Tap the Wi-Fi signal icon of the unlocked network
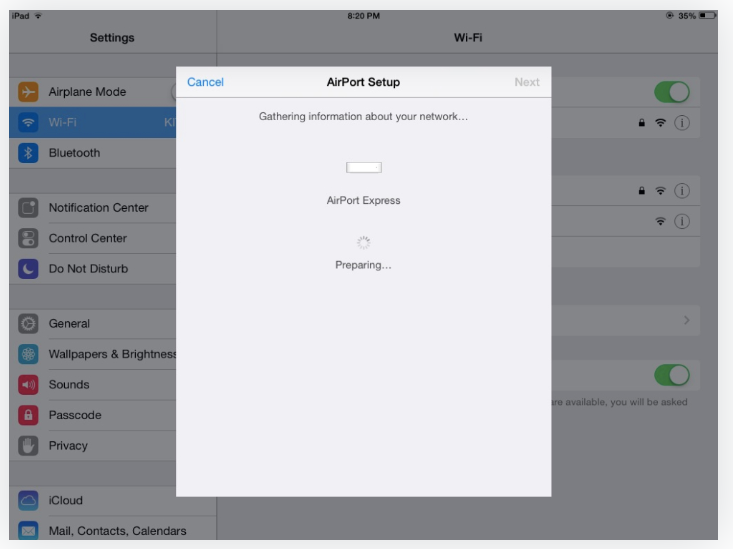Screen dimensions: 733x549 coord(660,221)
